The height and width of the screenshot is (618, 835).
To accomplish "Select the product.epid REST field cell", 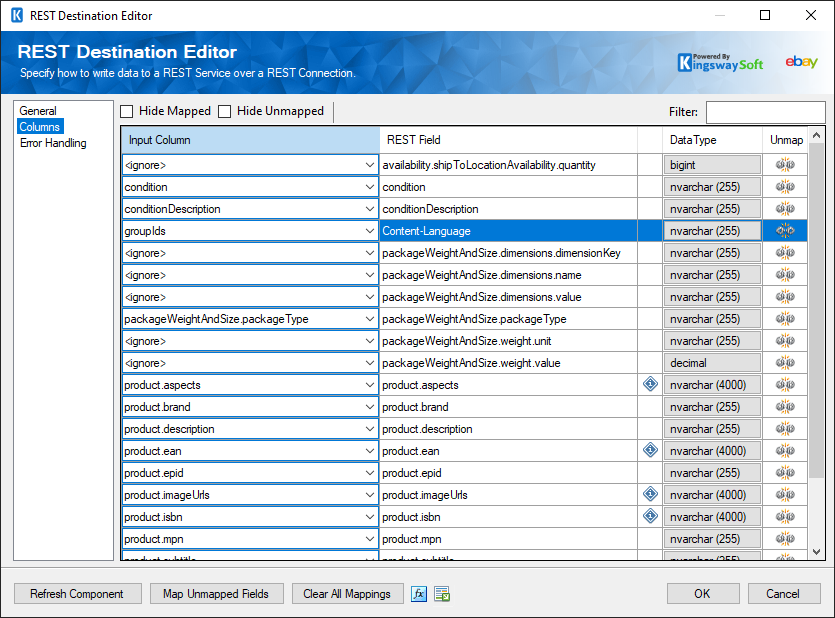I will (x=508, y=473).
